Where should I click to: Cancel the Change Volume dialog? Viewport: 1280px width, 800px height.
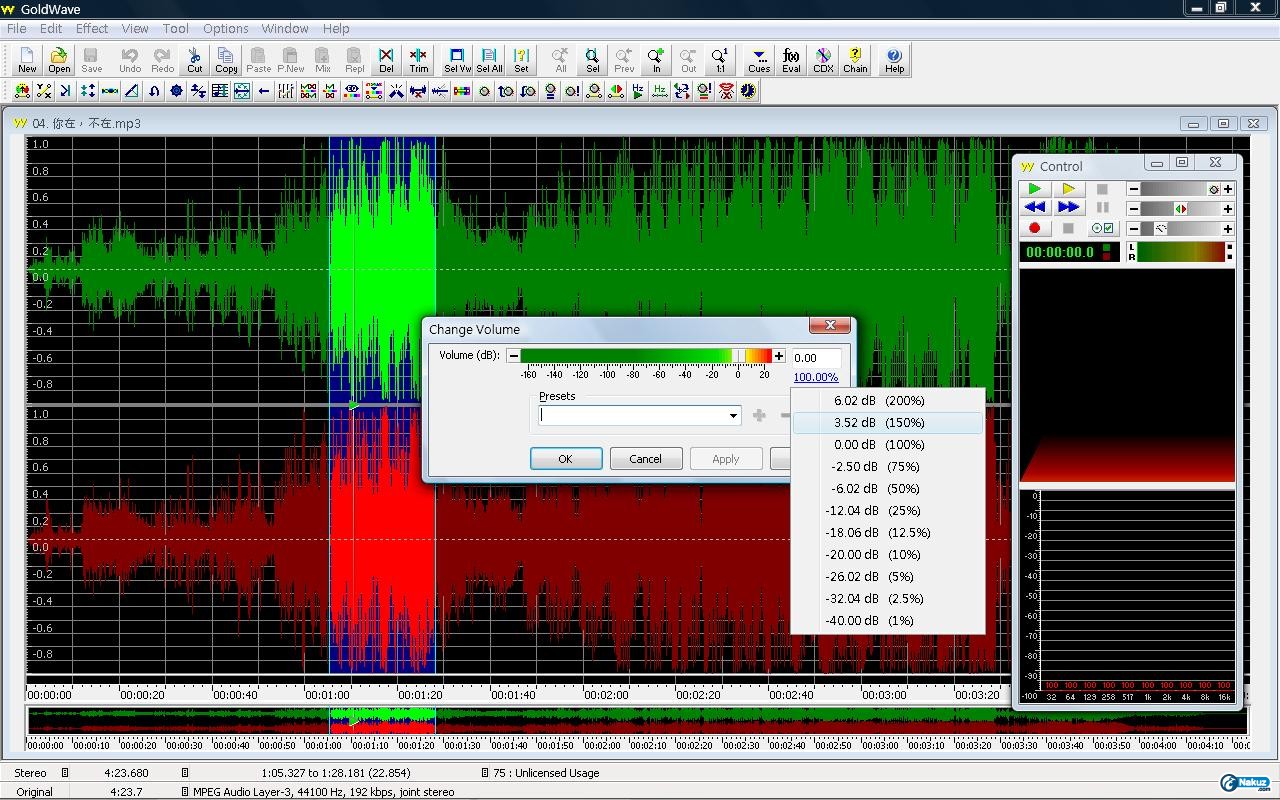(x=645, y=459)
